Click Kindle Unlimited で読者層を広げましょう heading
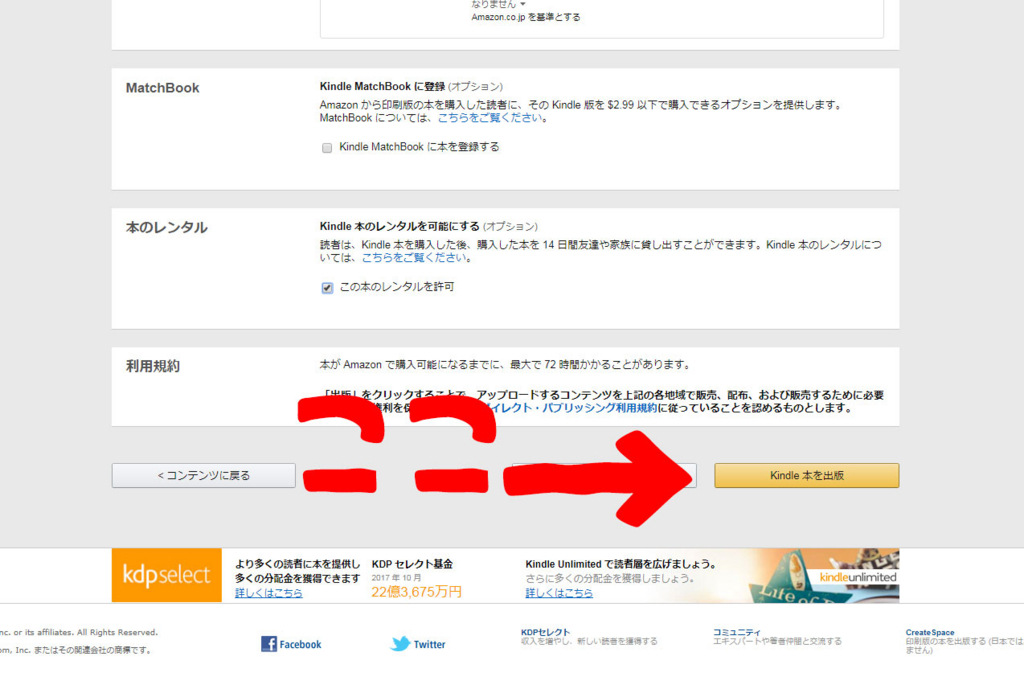 (x=621, y=564)
